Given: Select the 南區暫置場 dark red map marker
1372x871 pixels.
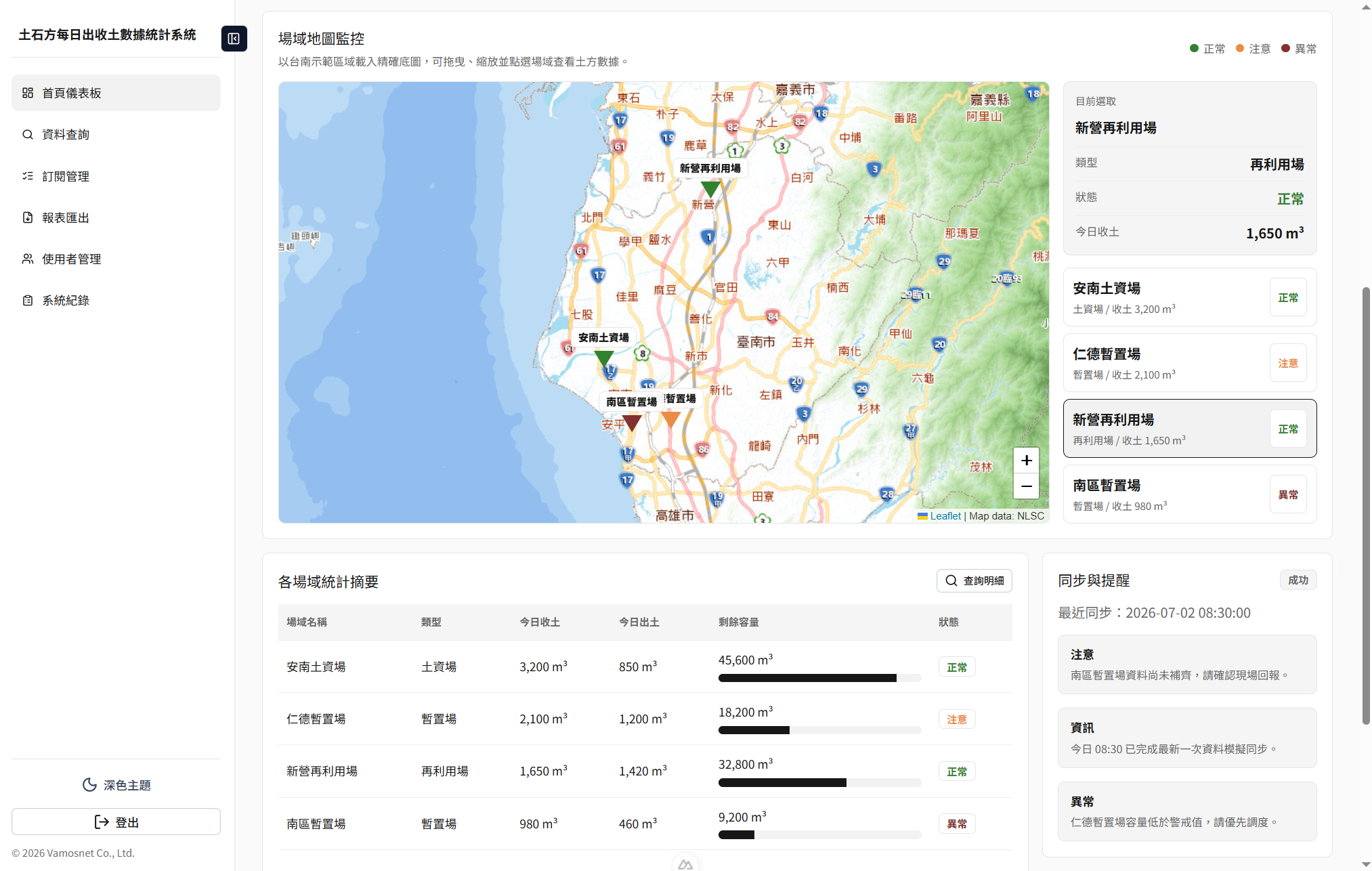Looking at the screenshot, I should click(x=632, y=423).
